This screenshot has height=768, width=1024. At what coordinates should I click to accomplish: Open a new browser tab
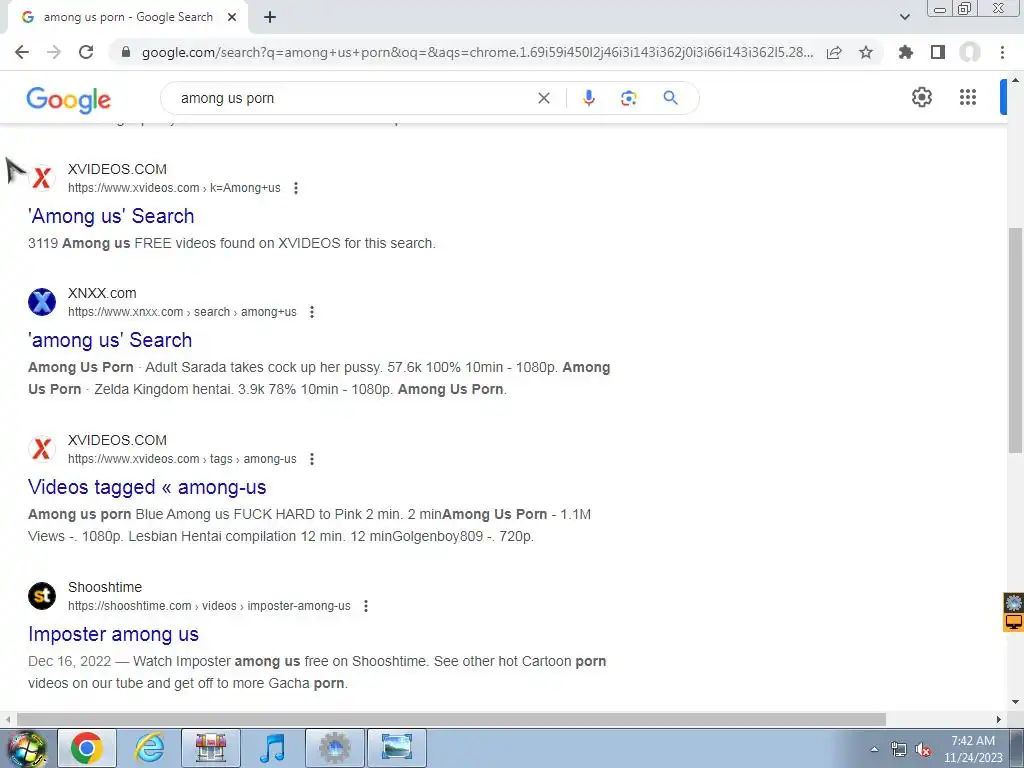[x=270, y=17]
